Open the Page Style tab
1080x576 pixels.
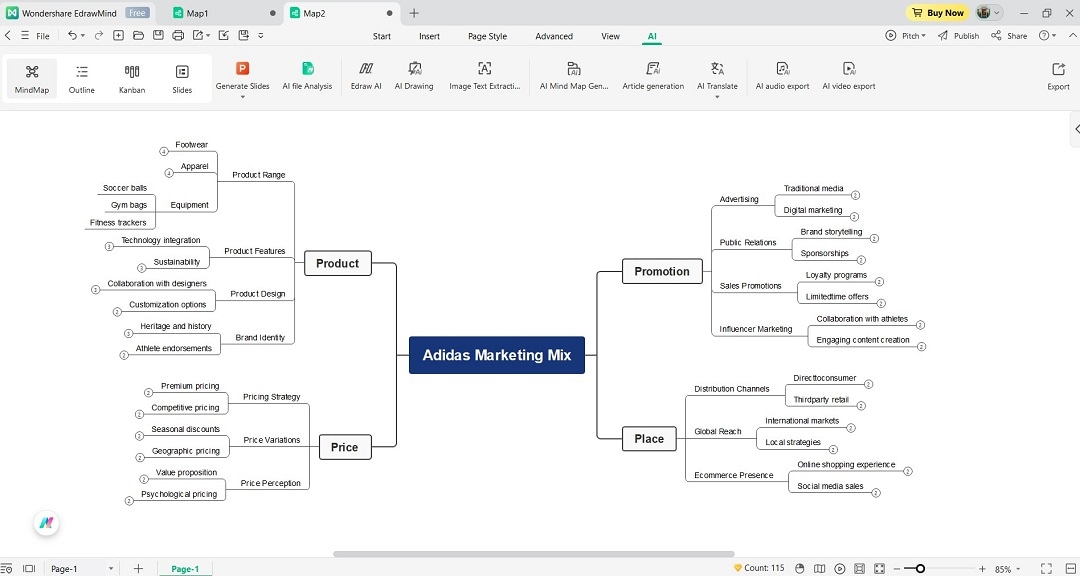tap(488, 36)
